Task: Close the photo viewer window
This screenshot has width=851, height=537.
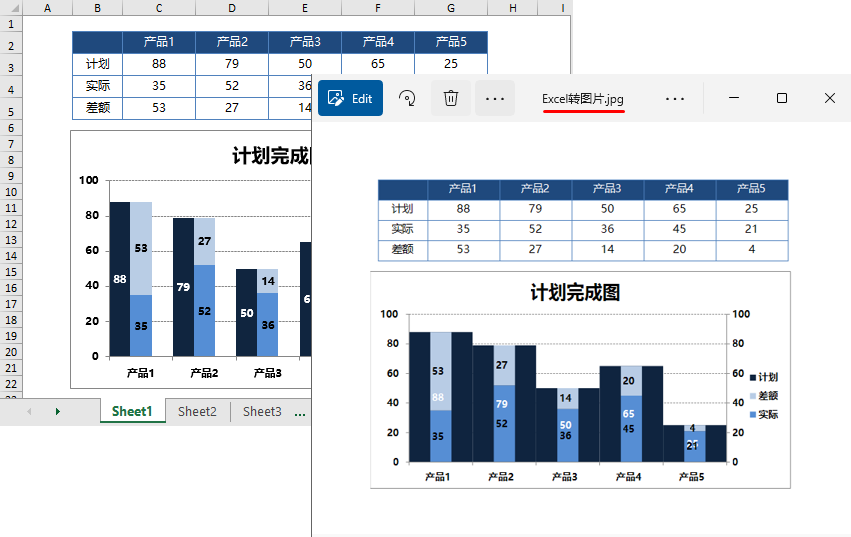Action: click(x=829, y=98)
